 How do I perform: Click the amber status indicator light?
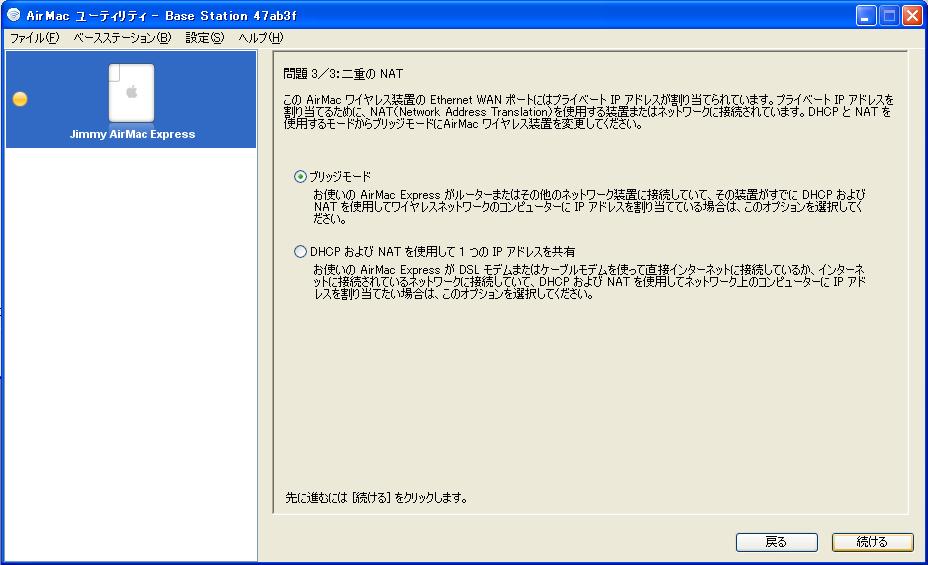pos(20,99)
